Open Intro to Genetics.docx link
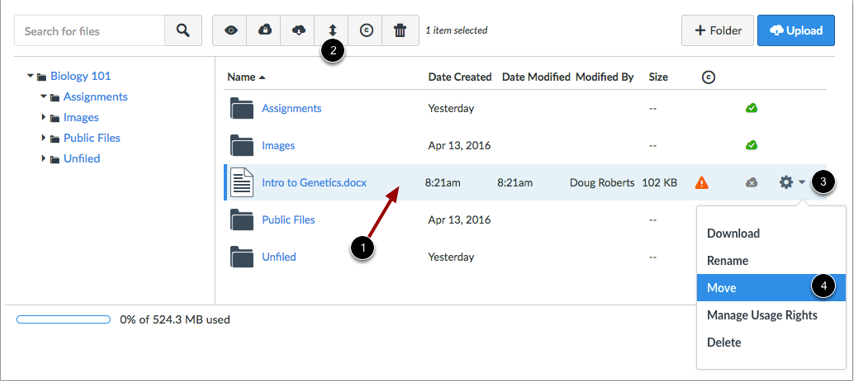 click(314, 183)
